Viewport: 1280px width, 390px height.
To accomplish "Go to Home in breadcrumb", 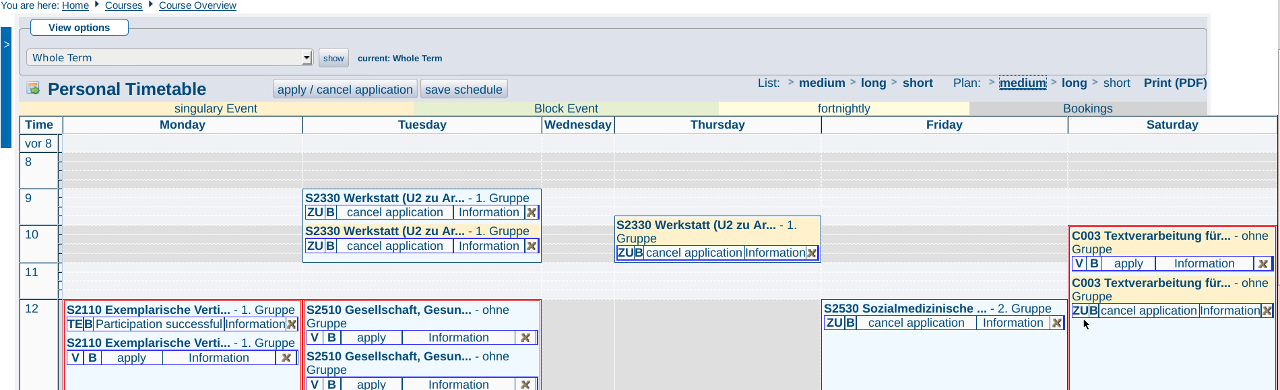I will [x=75, y=6].
